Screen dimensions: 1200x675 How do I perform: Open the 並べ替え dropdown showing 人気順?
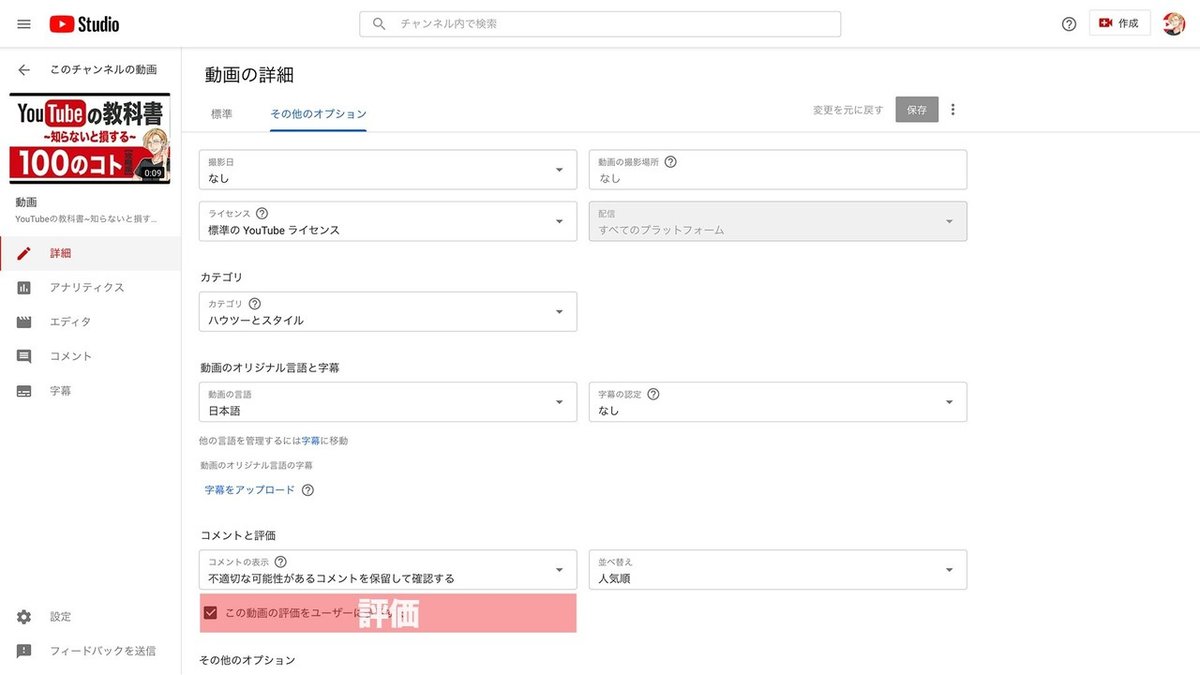coord(778,570)
